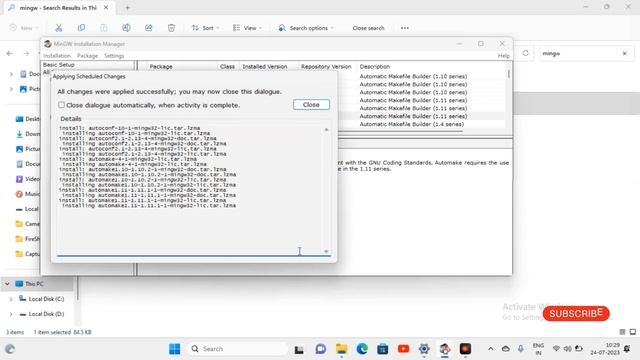Viewport: 640px width, 360px height.
Task: Close the mingw search results tab
Action: (106, 8)
